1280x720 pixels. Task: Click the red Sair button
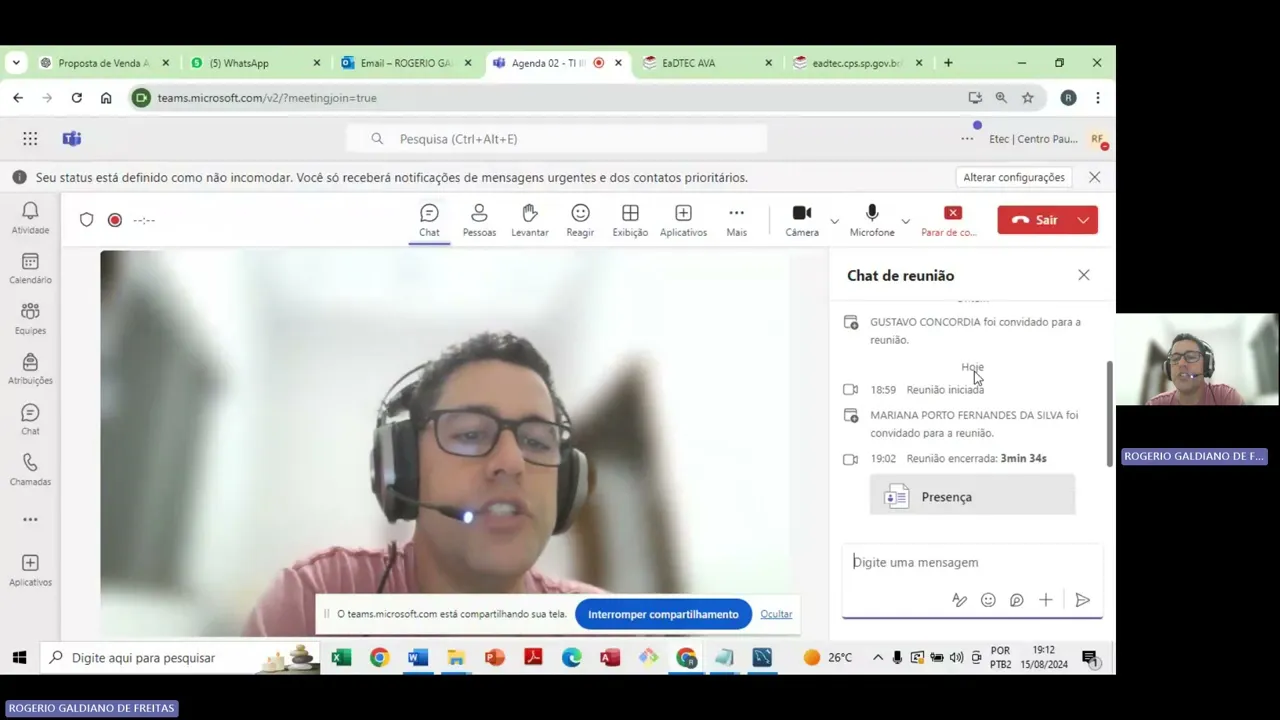(x=1034, y=220)
